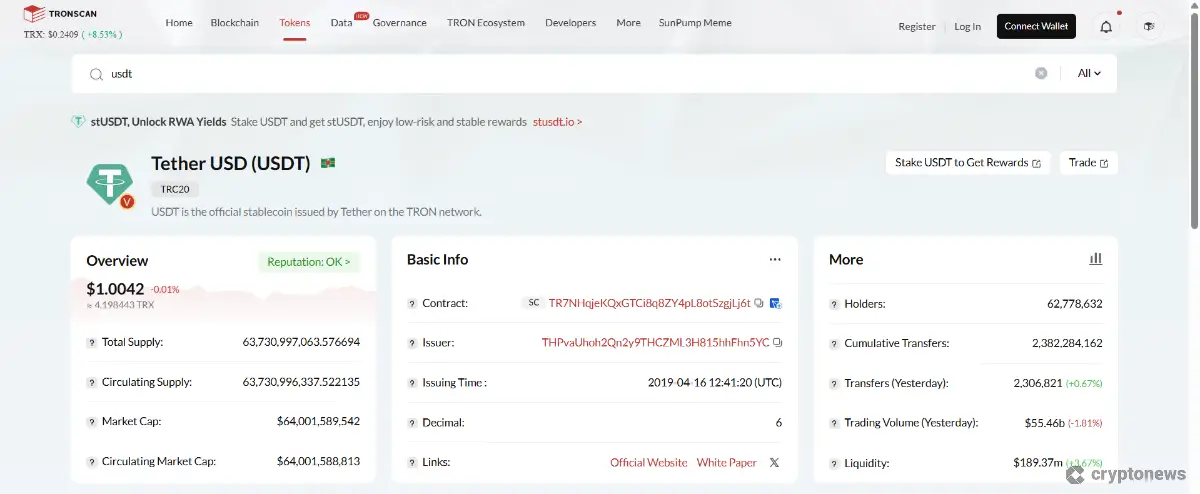Screen dimensions: 1200x494
Task: Open Basic Info three-dots menu
Action: [x=775, y=259]
